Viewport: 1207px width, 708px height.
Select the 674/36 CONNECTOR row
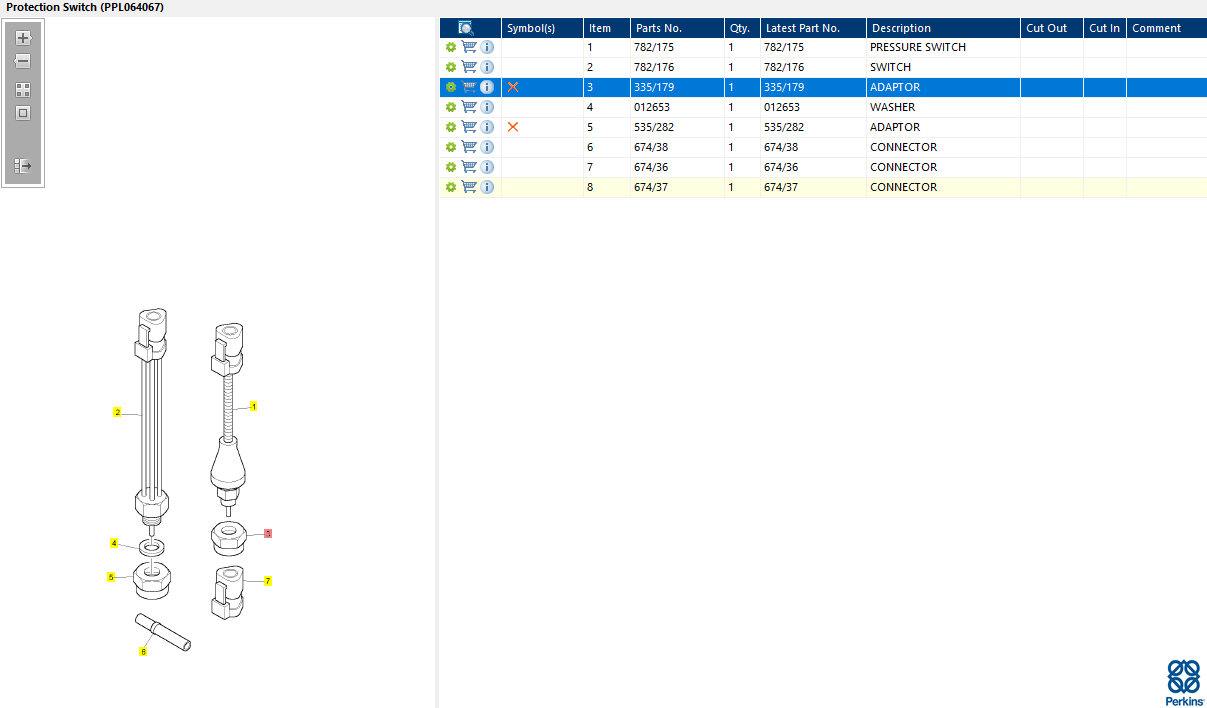point(823,167)
